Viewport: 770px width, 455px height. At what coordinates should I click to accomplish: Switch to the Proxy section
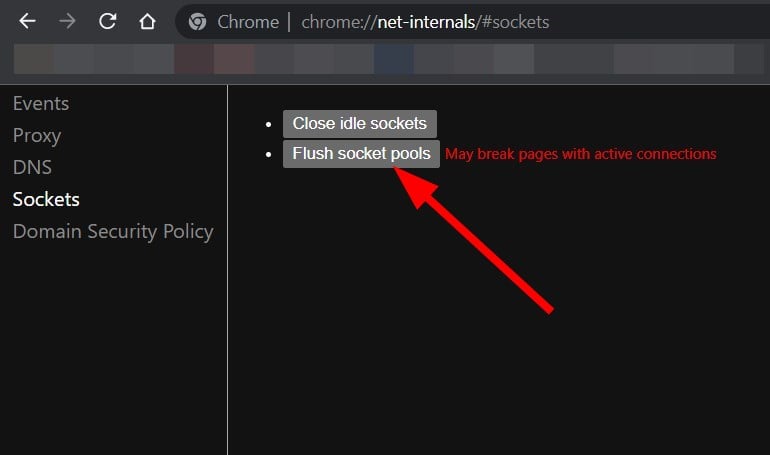[37, 135]
